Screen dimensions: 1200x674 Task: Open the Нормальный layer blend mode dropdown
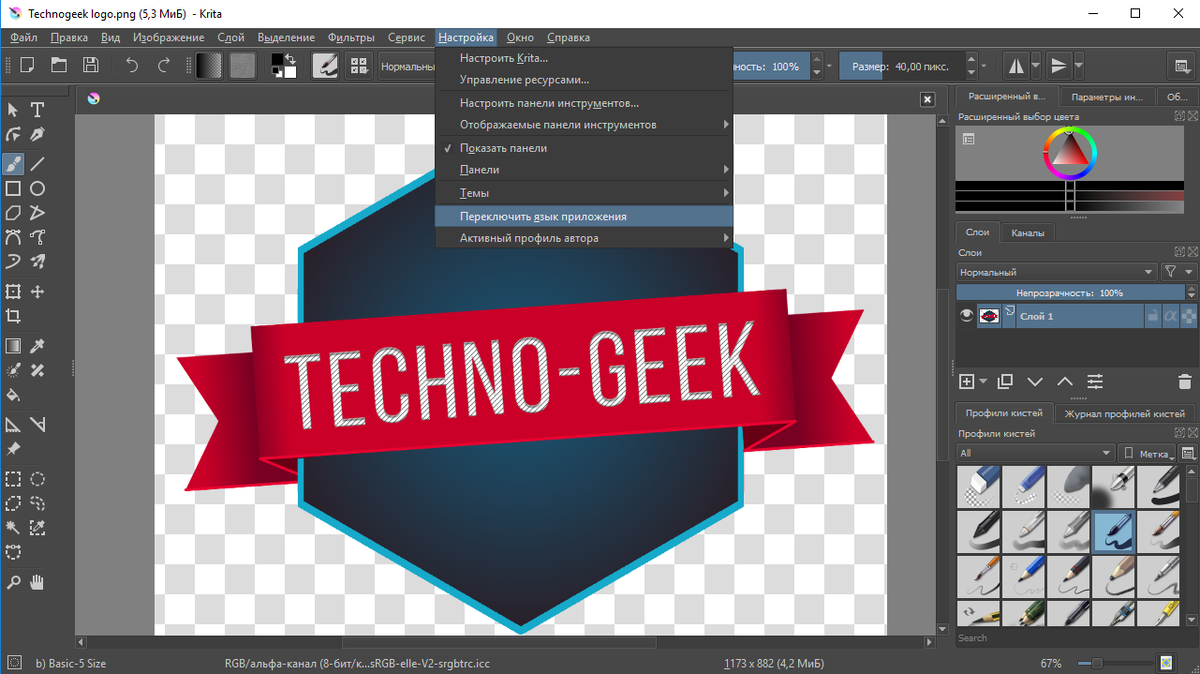1056,272
